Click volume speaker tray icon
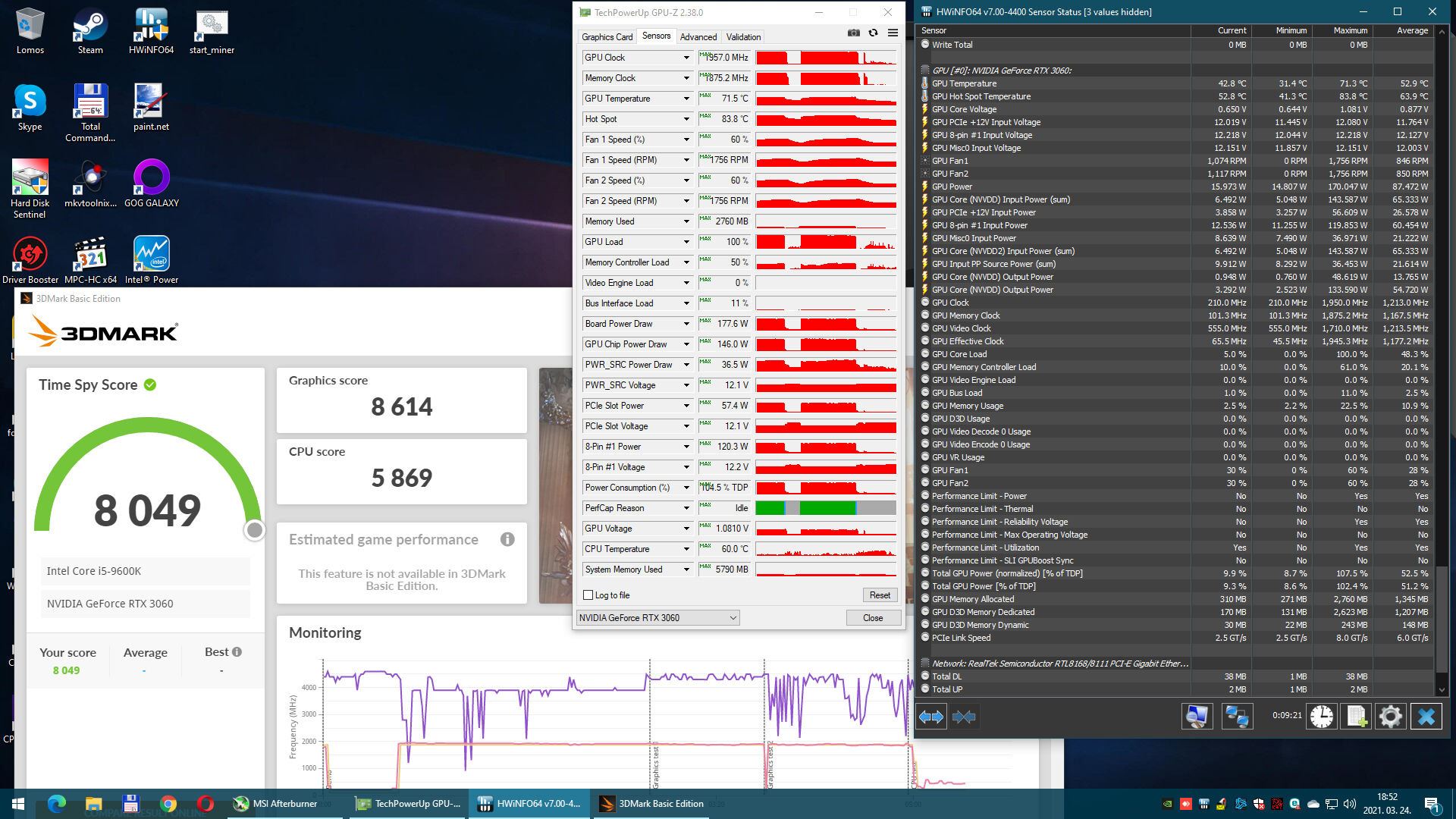1456x819 pixels. point(1349,804)
